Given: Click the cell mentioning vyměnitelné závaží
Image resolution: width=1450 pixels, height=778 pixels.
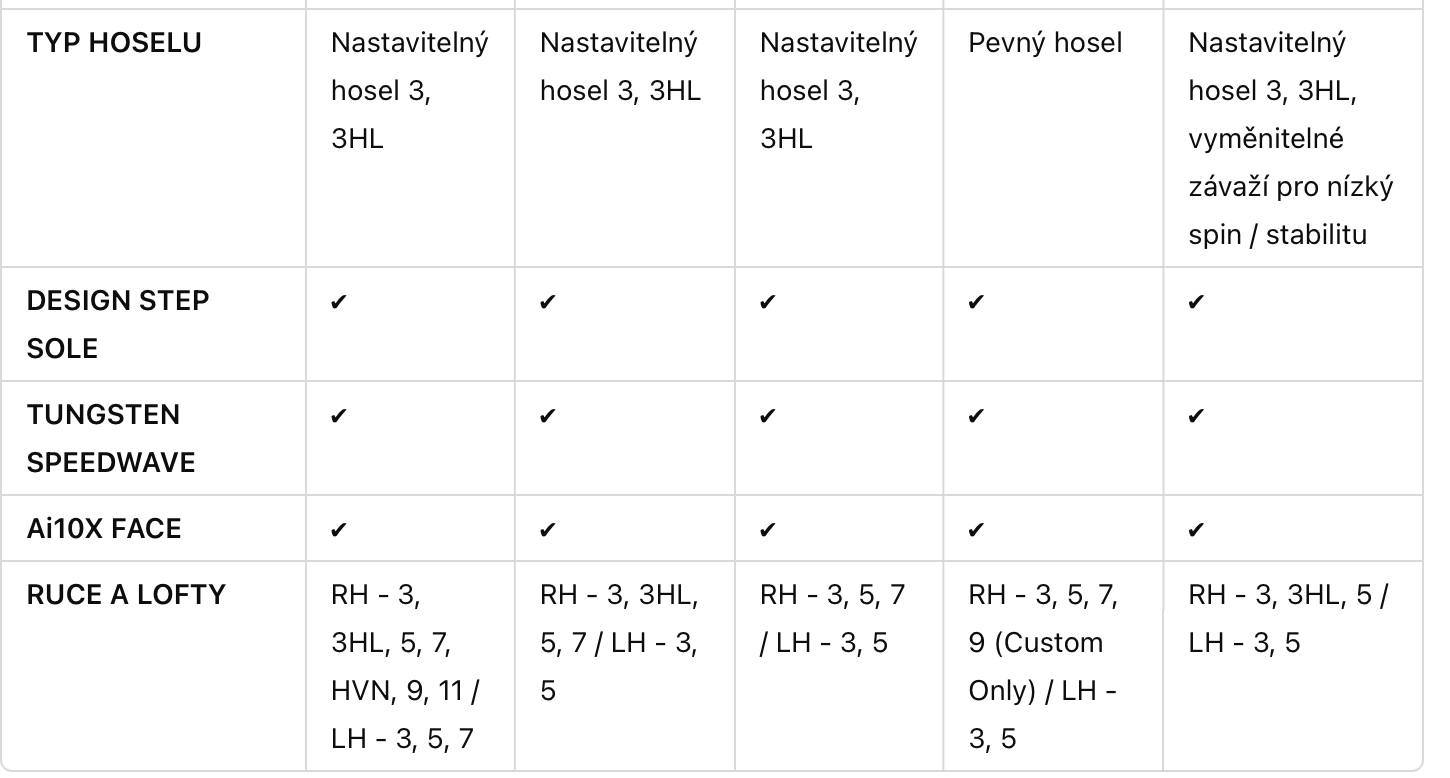Looking at the screenshot, I should (1291, 139).
